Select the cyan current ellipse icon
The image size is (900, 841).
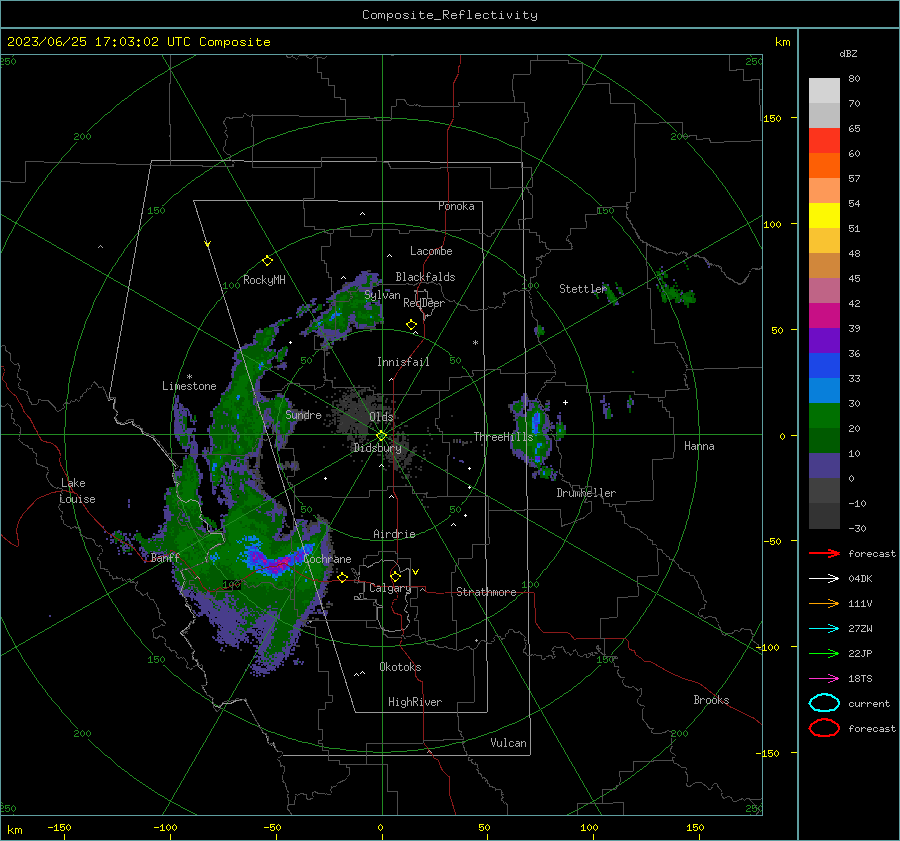click(824, 703)
